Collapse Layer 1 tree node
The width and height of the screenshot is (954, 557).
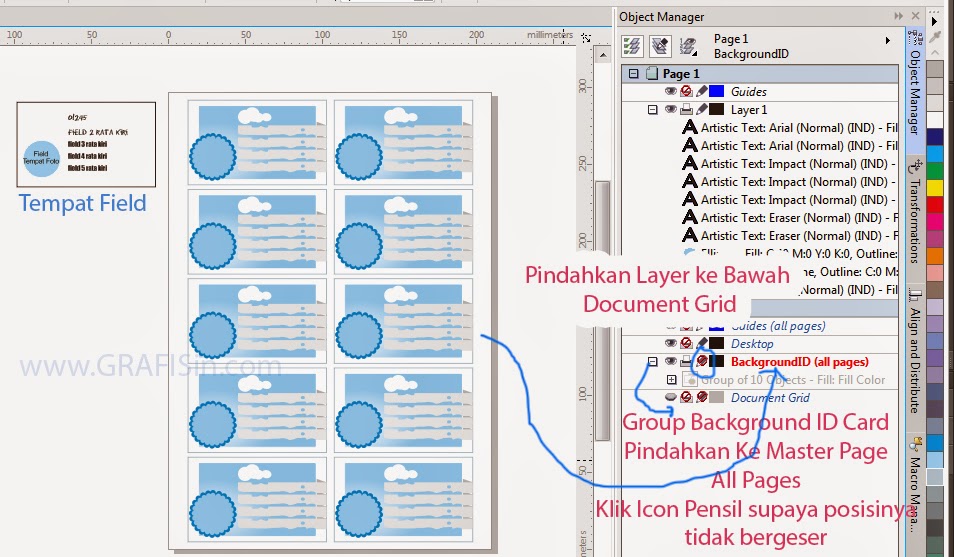(x=652, y=110)
